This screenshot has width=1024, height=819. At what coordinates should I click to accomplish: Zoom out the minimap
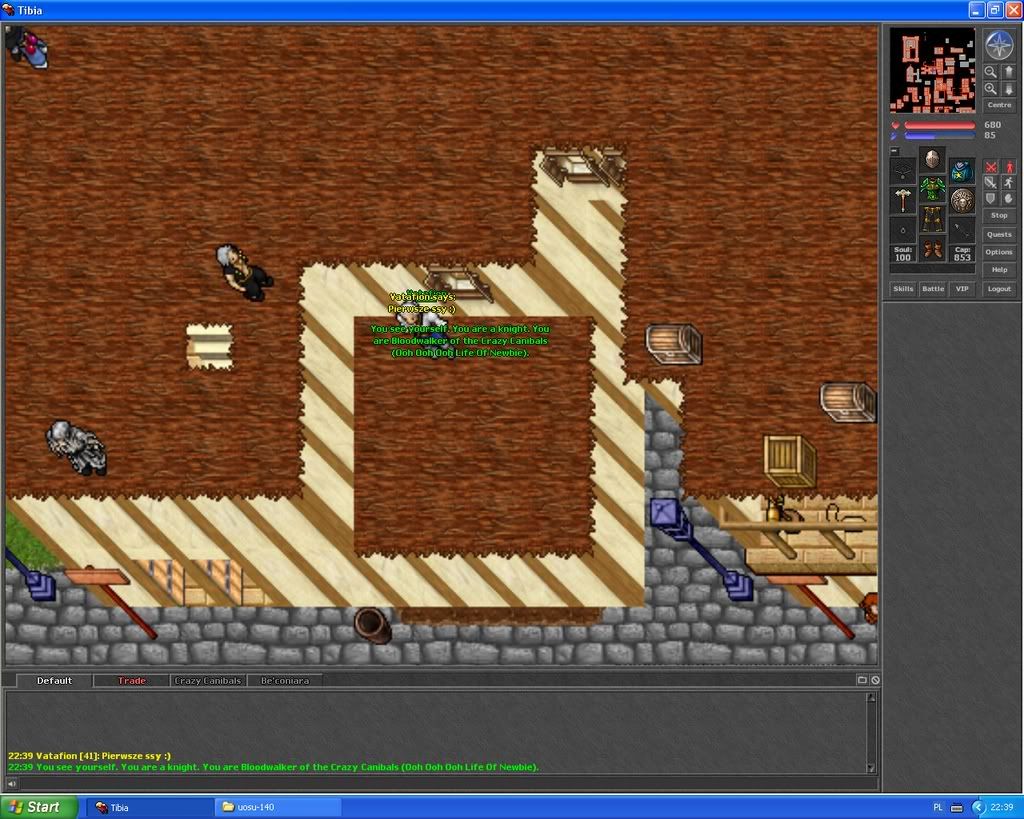991,72
